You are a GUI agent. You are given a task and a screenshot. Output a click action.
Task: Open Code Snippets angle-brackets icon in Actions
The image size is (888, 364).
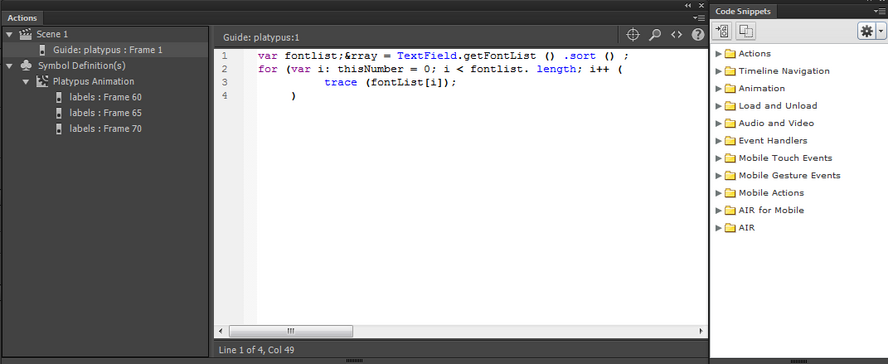pos(676,35)
